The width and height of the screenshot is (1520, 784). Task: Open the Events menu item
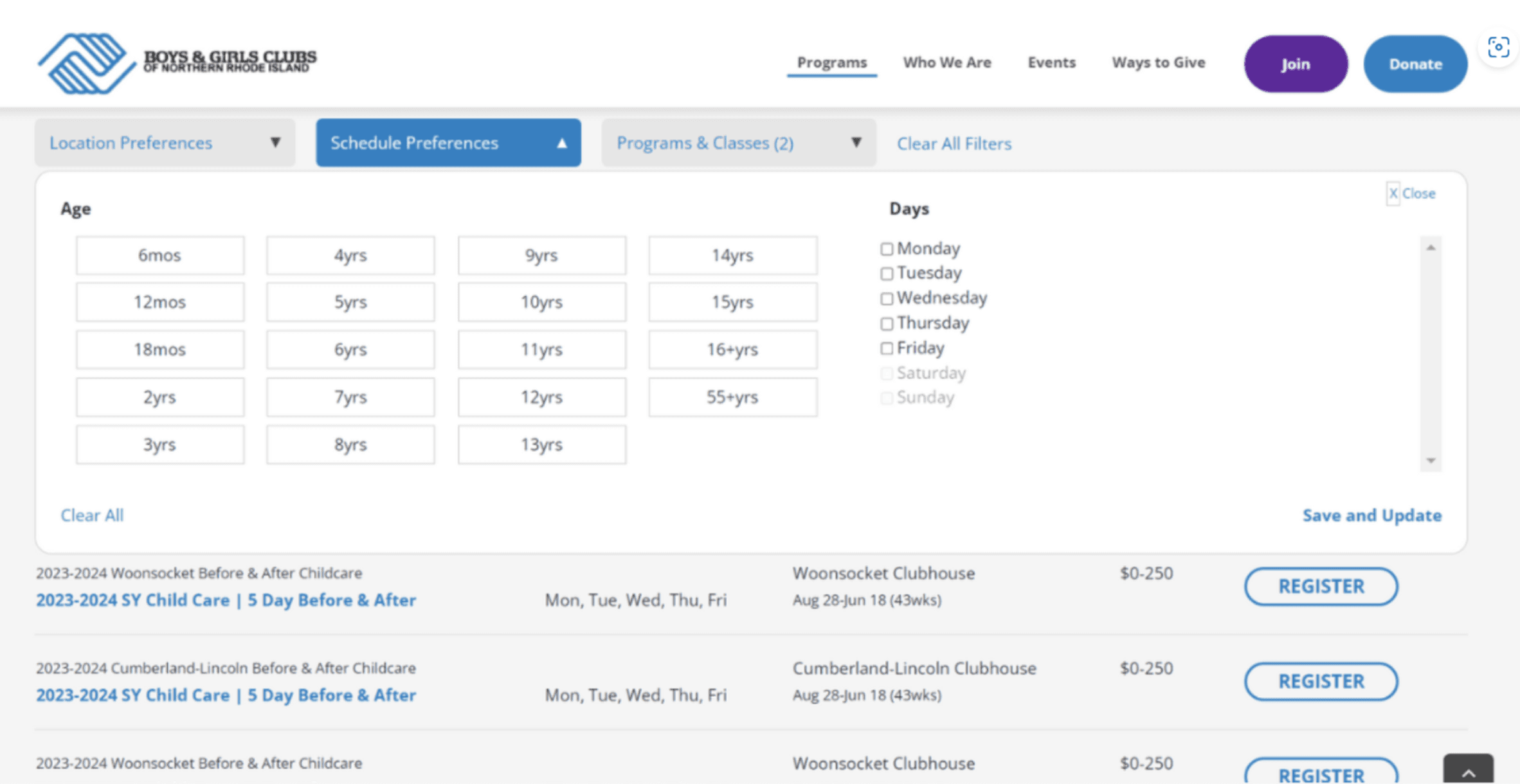[1051, 62]
